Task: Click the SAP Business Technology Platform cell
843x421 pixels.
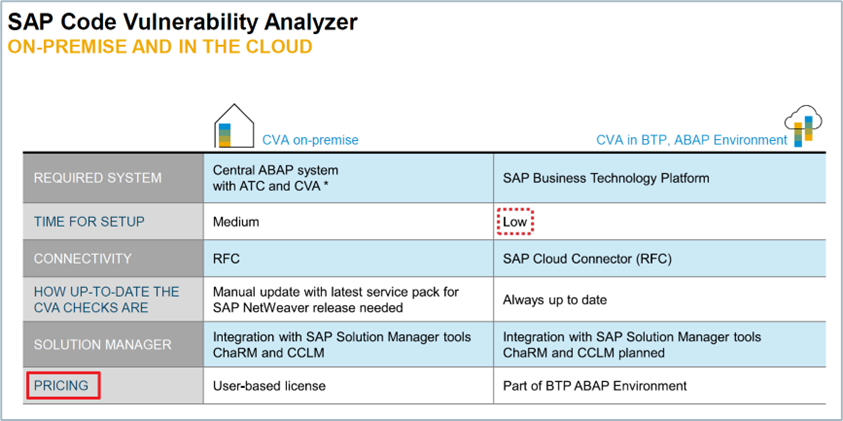Action: 605,178
